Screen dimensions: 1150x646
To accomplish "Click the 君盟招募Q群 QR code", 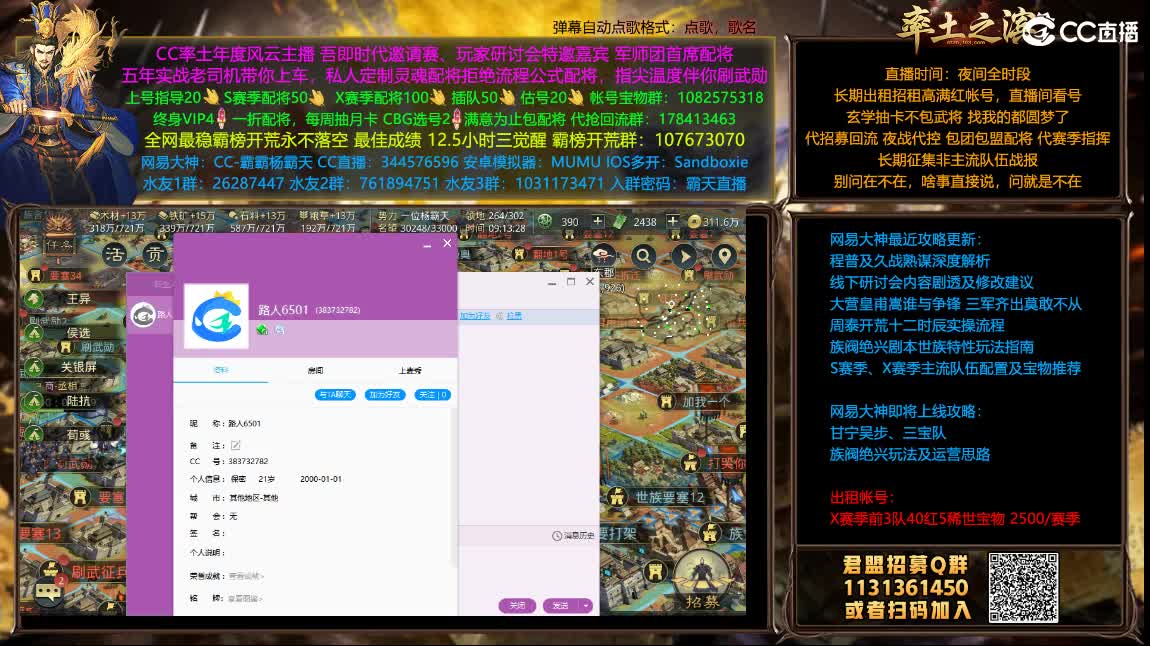I will (x=1023, y=587).
